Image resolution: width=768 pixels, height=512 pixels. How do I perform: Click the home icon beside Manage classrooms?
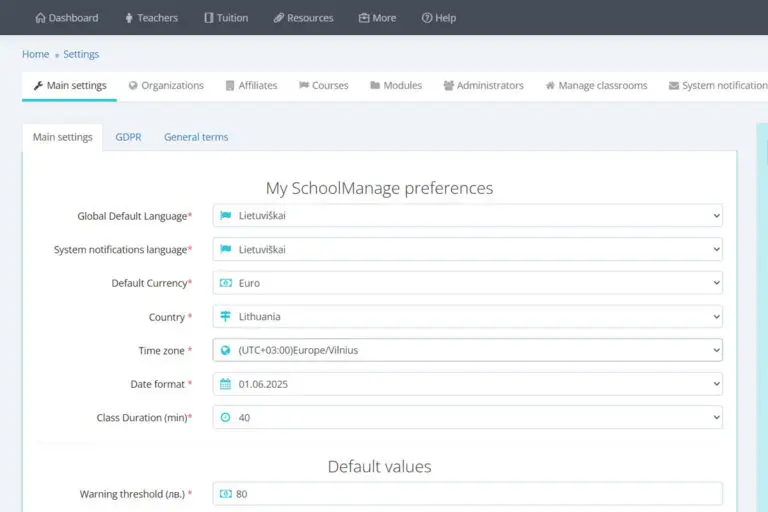click(550, 86)
